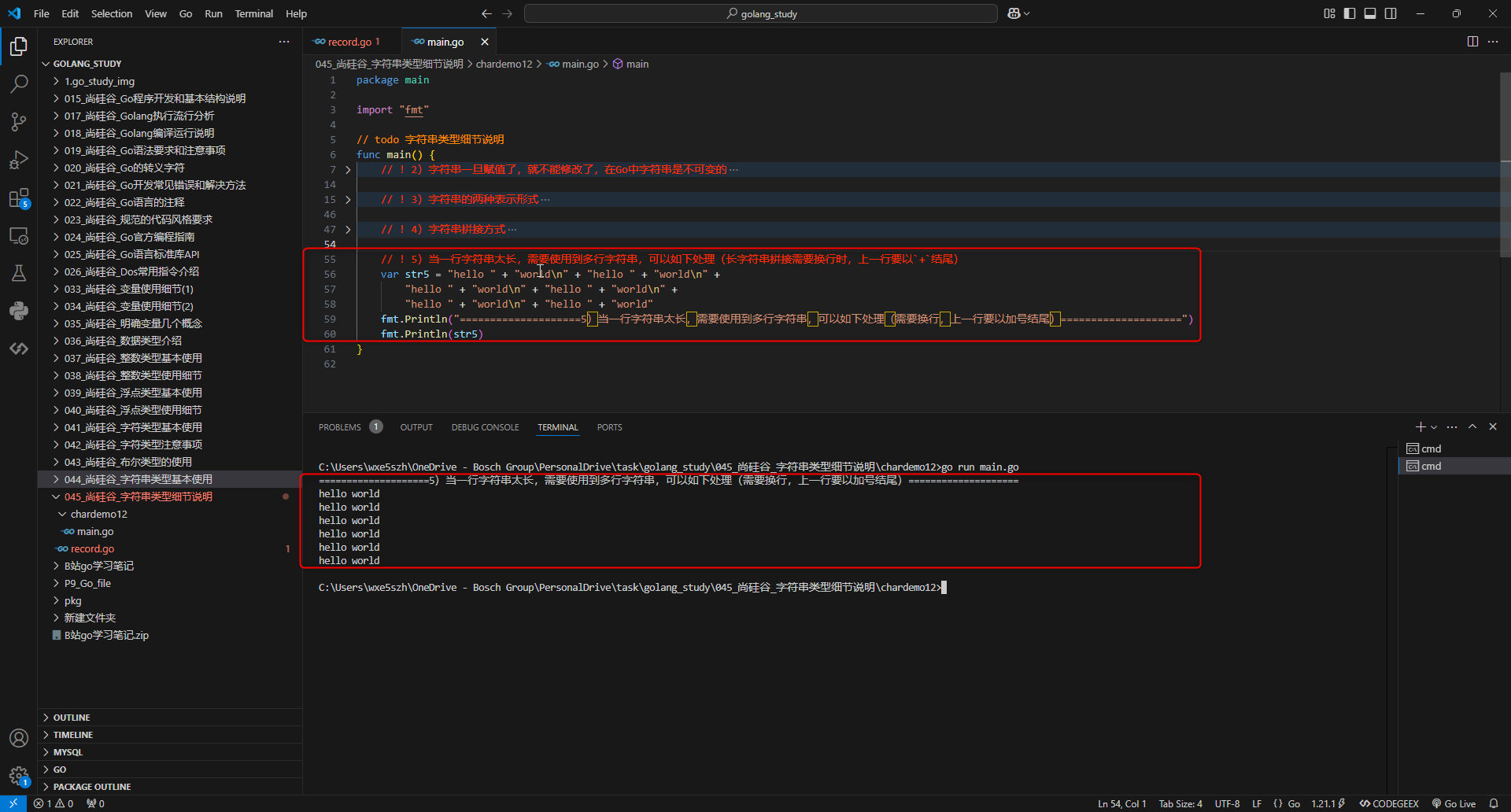Show errors and warnings from status bar
Screen dimensions: 1511x812
54,803
